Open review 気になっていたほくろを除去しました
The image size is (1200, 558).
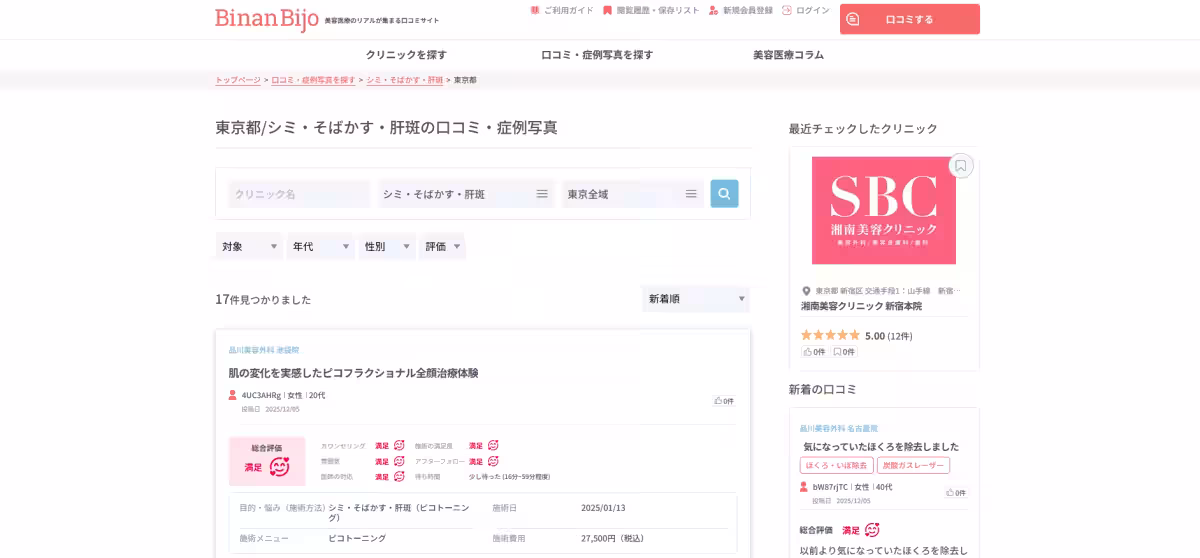881,447
